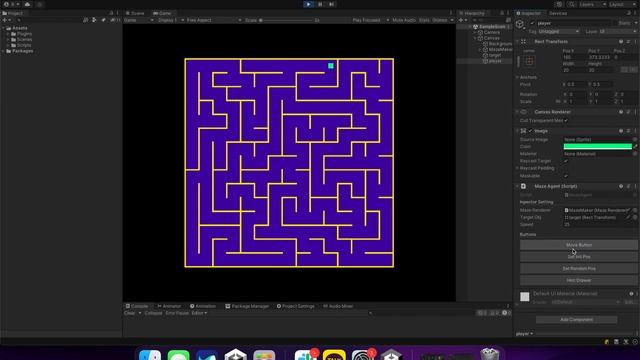The image size is (640, 360).
Task: Click the Set Random Pos button
Action: click(578, 269)
